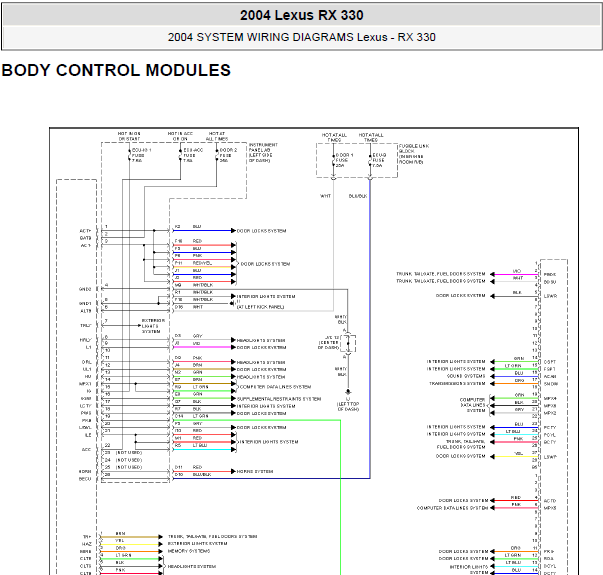Click the '2004 Lexus RX 330' title
Viewport: 603px width, 575px height.
[302, 15]
